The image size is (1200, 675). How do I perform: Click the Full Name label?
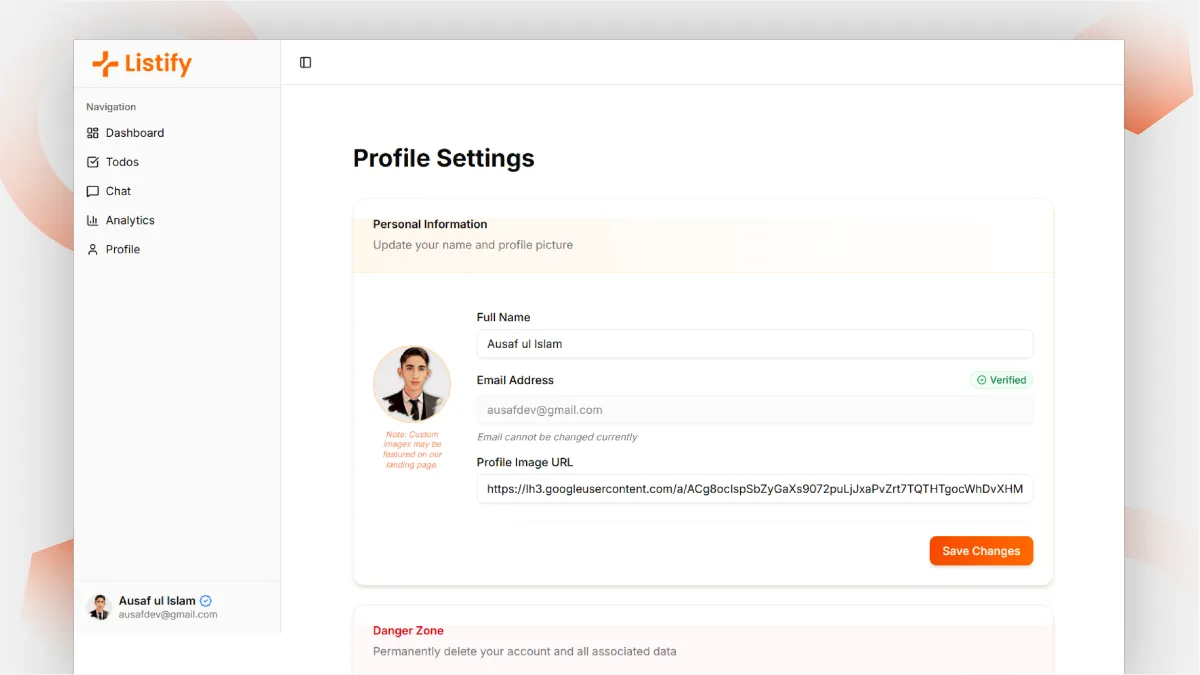click(504, 317)
